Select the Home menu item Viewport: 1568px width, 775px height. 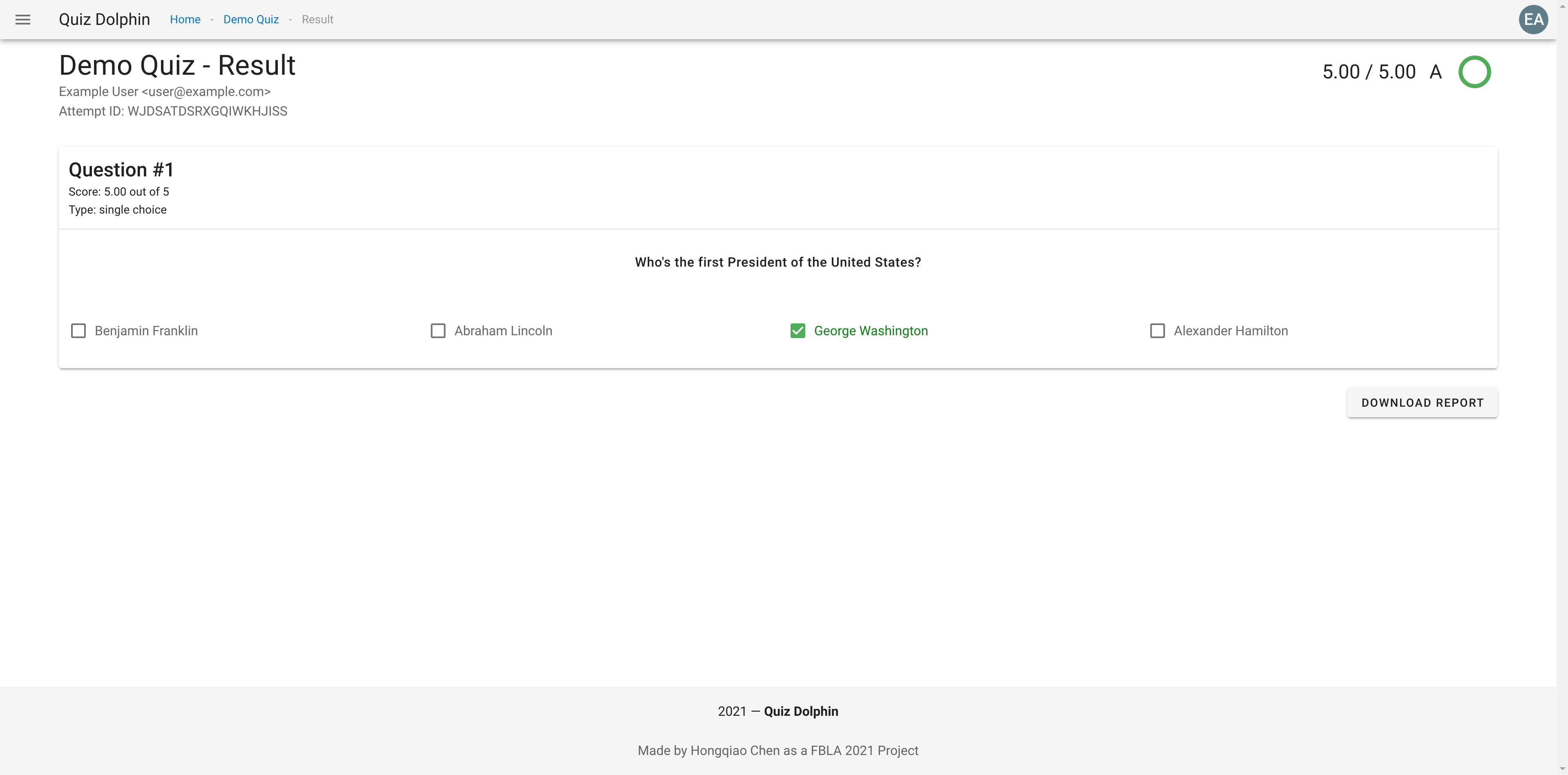[184, 19]
